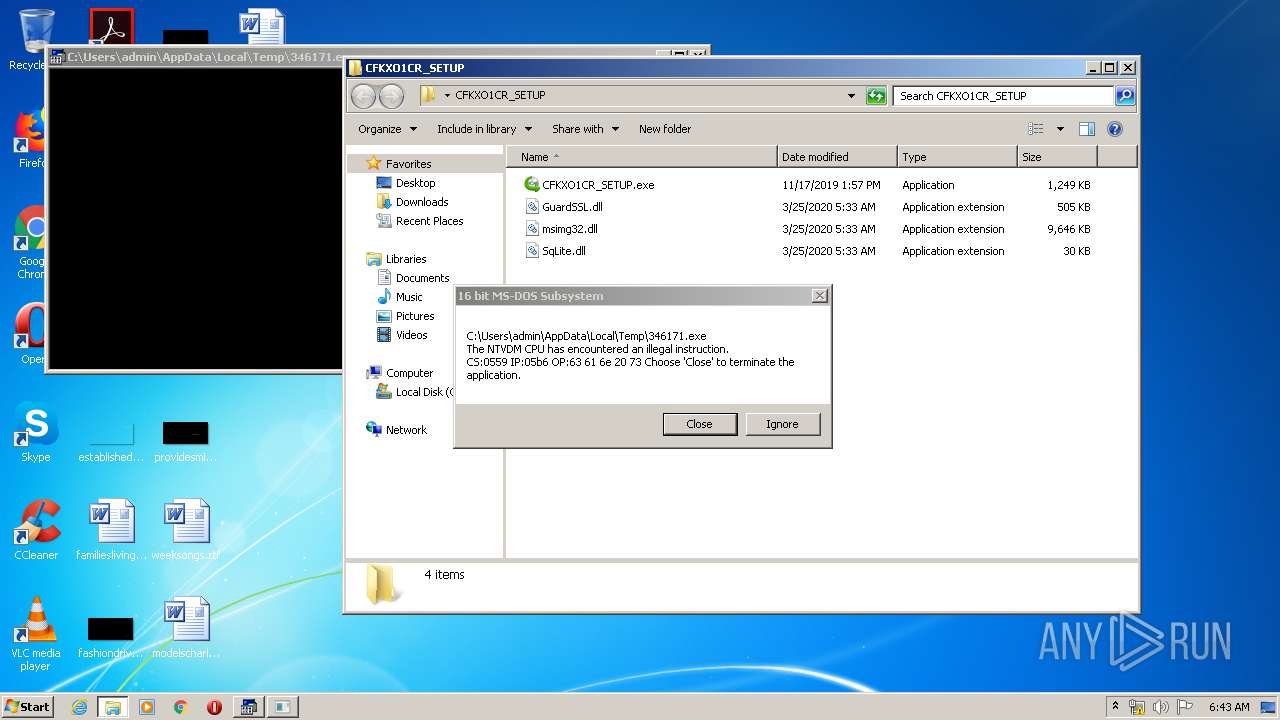
Task: Click the Ignore button in the error dialog
Action: pyautogui.click(x=782, y=424)
